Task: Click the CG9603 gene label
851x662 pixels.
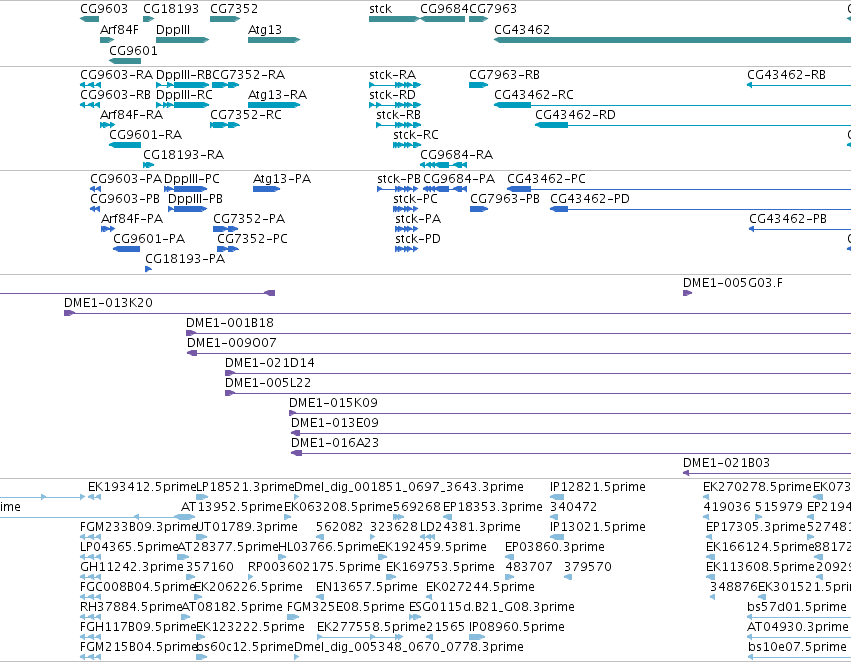Action: pyautogui.click(x=104, y=9)
